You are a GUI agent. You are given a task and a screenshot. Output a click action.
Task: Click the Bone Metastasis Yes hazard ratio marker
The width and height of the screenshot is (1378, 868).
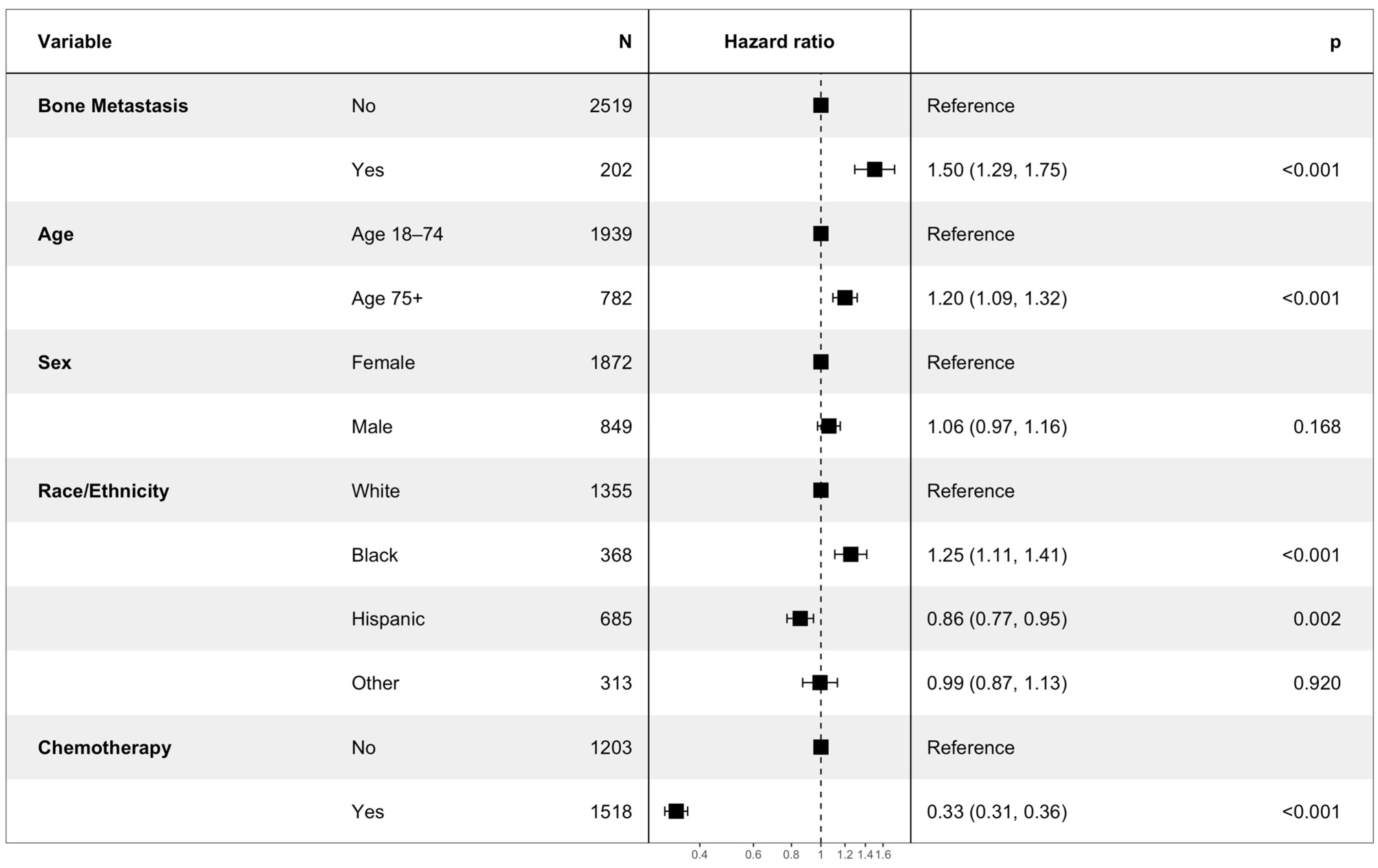coord(874,169)
